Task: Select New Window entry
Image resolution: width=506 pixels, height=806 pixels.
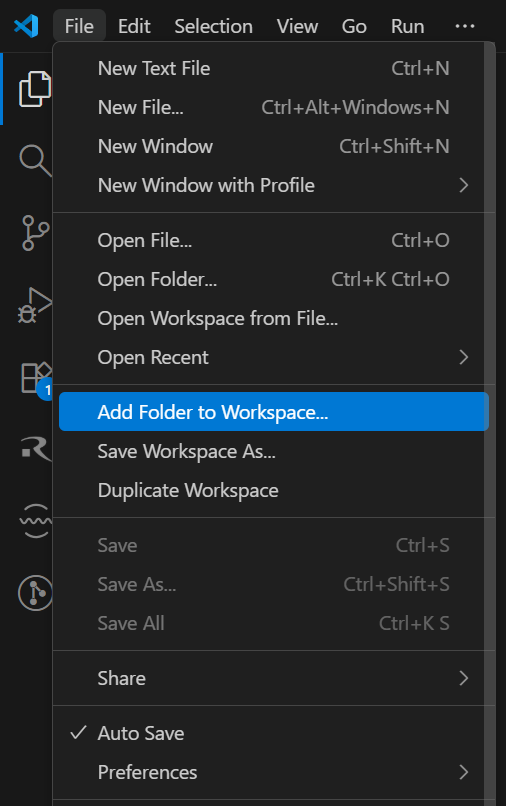Action: 274,146
